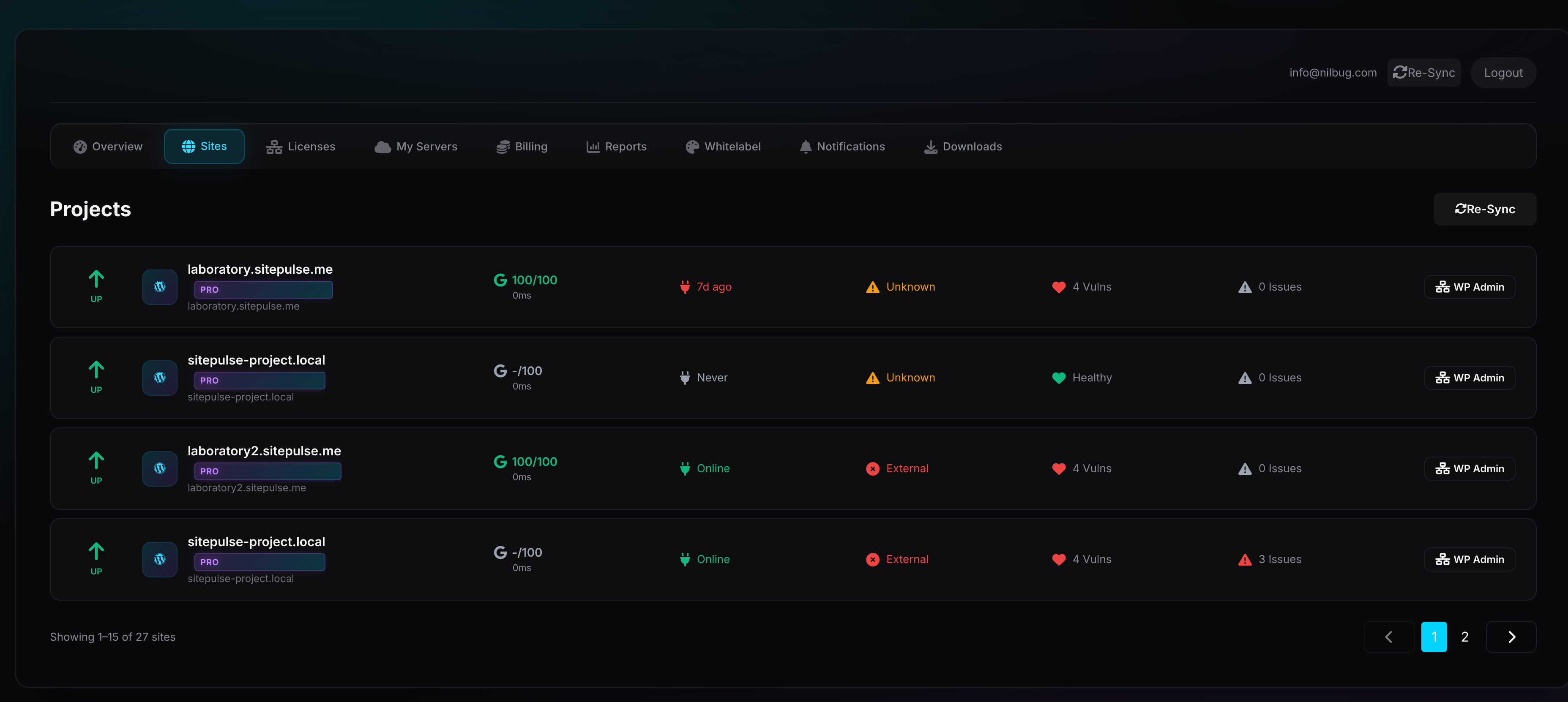Log out using the Logout button
Viewport: 1568px width, 702px height.
tap(1503, 73)
